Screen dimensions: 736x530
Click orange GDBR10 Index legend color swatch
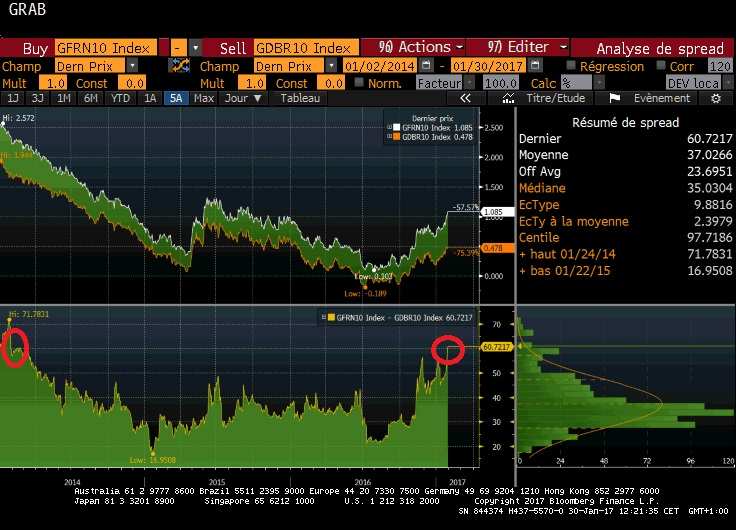[x=394, y=138]
